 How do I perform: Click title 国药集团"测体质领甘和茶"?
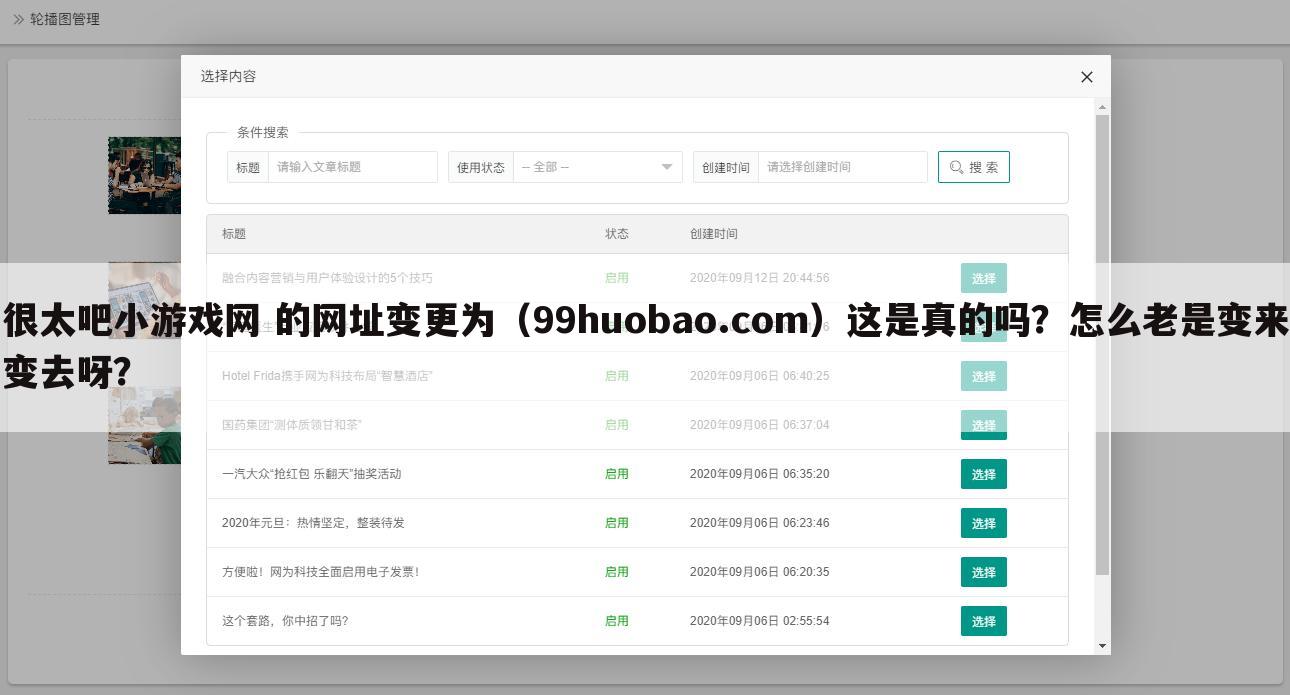click(x=292, y=425)
